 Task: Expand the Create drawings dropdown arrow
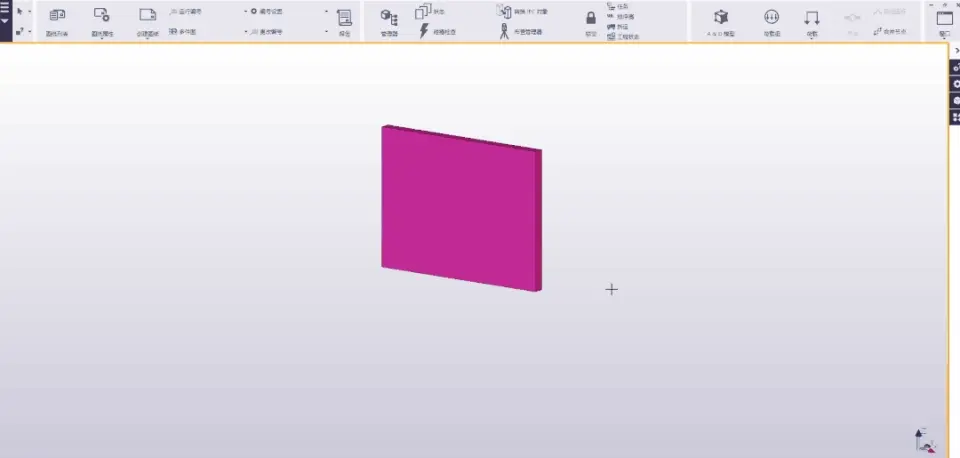[x=148, y=40]
